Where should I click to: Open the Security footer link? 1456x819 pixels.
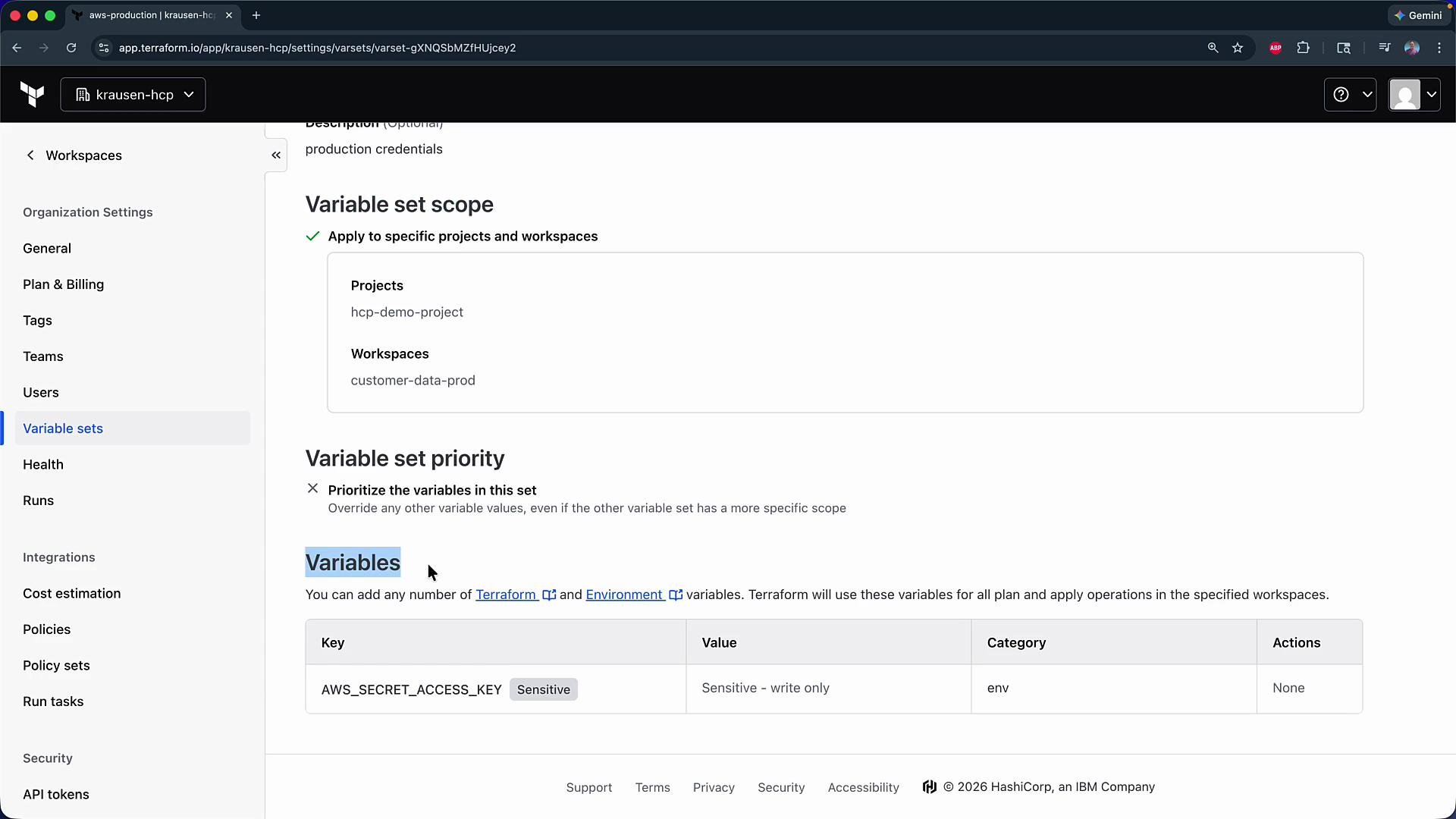pyautogui.click(x=781, y=787)
